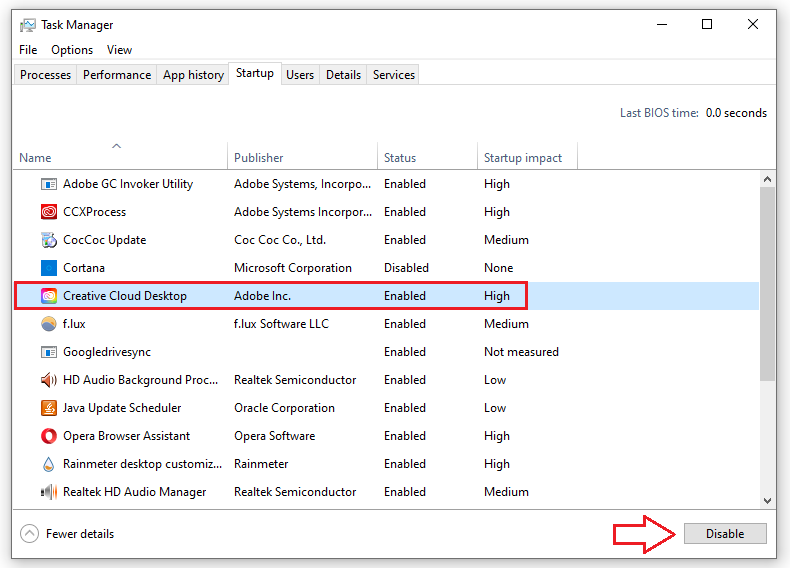Select the f.lux app icon

[x=49, y=324]
